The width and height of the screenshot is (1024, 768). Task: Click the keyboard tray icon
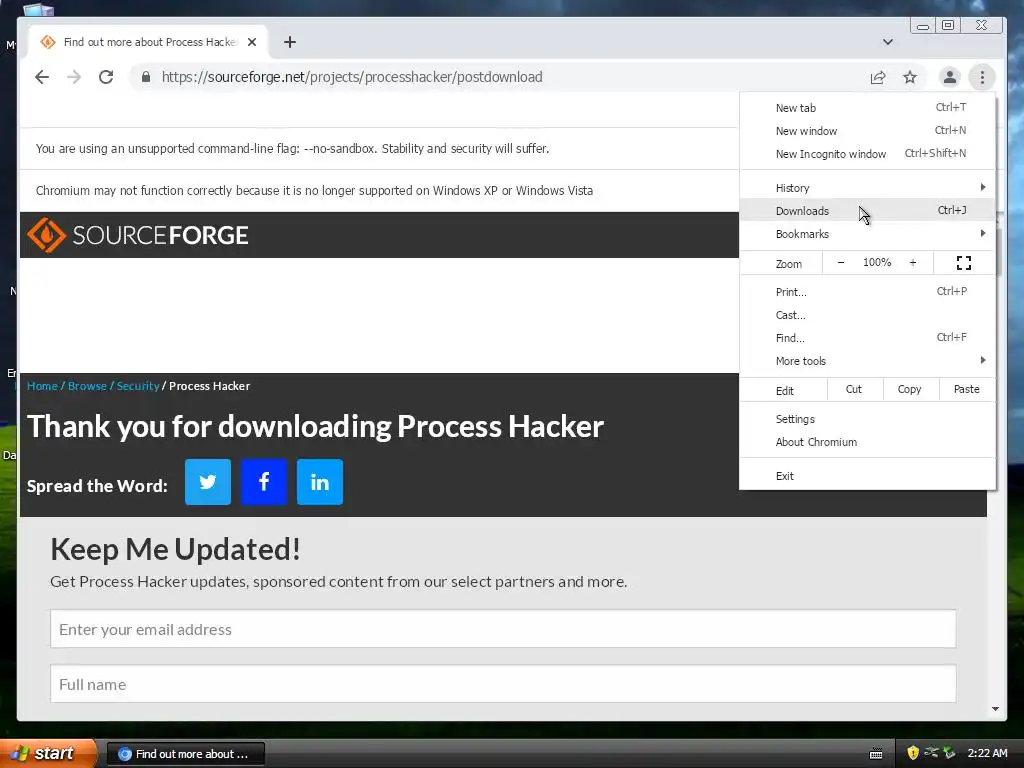coord(876,754)
